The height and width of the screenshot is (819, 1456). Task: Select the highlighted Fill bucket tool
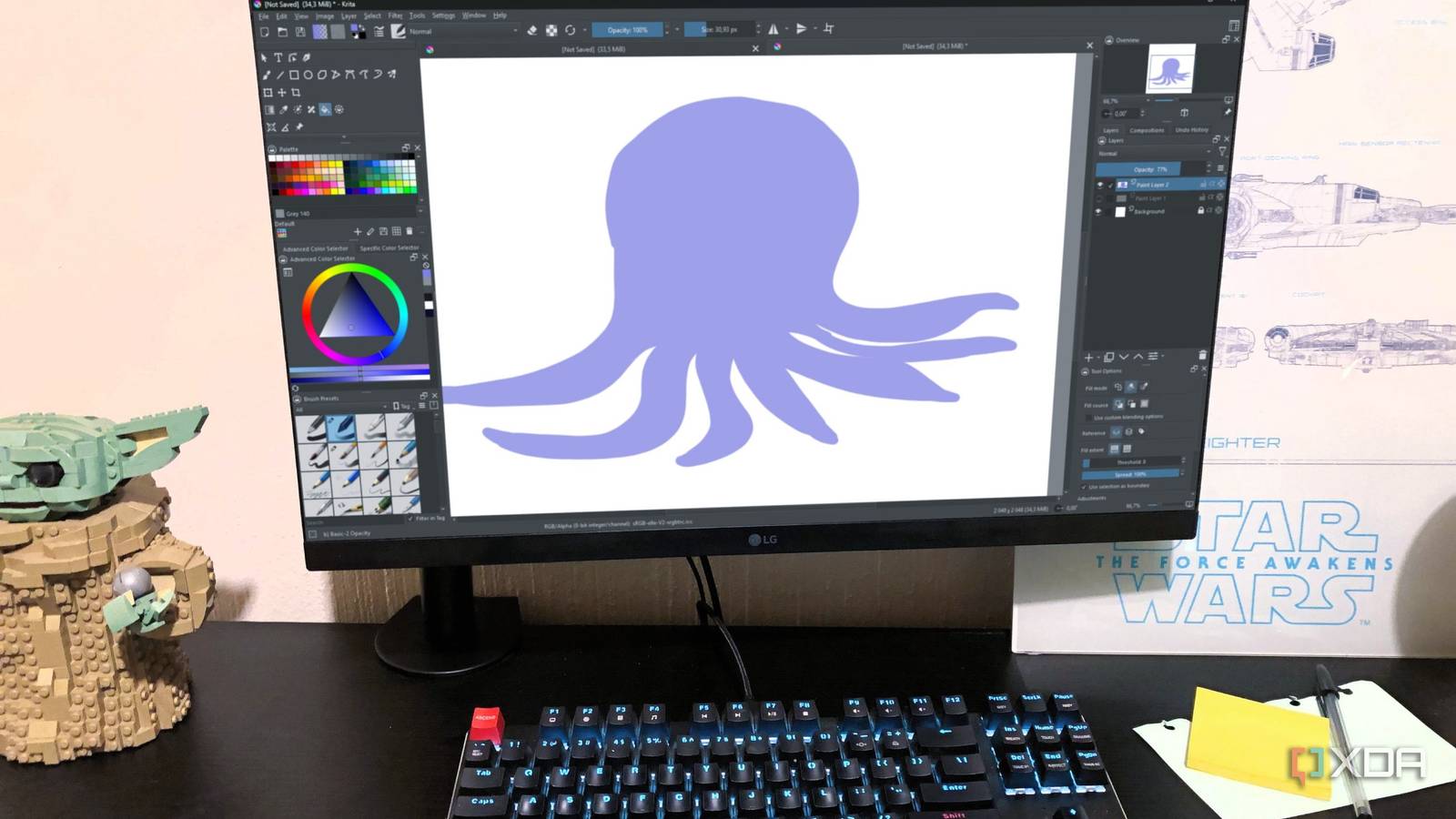point(325,110)
